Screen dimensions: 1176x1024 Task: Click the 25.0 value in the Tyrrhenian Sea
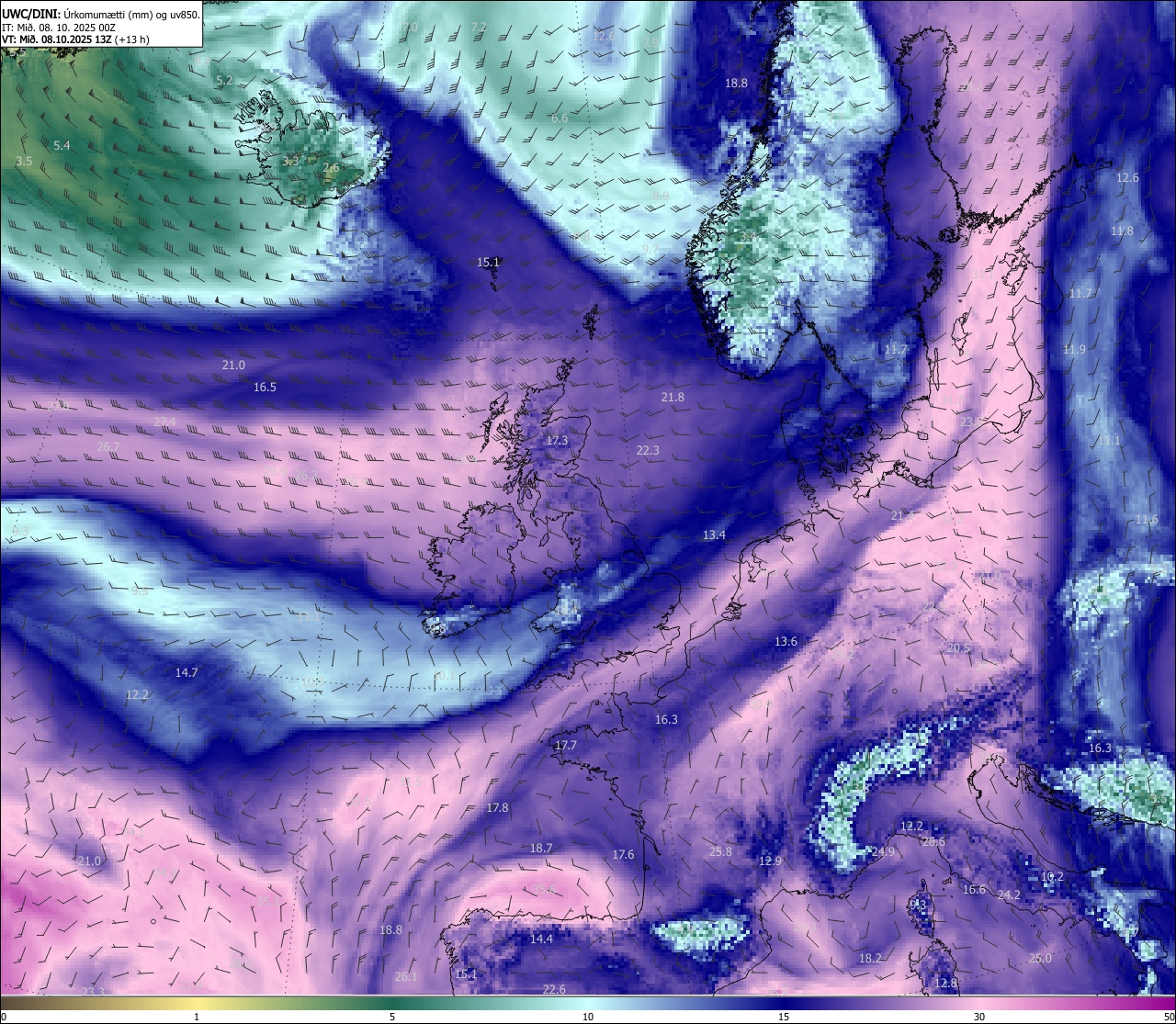pos(1040,958)
